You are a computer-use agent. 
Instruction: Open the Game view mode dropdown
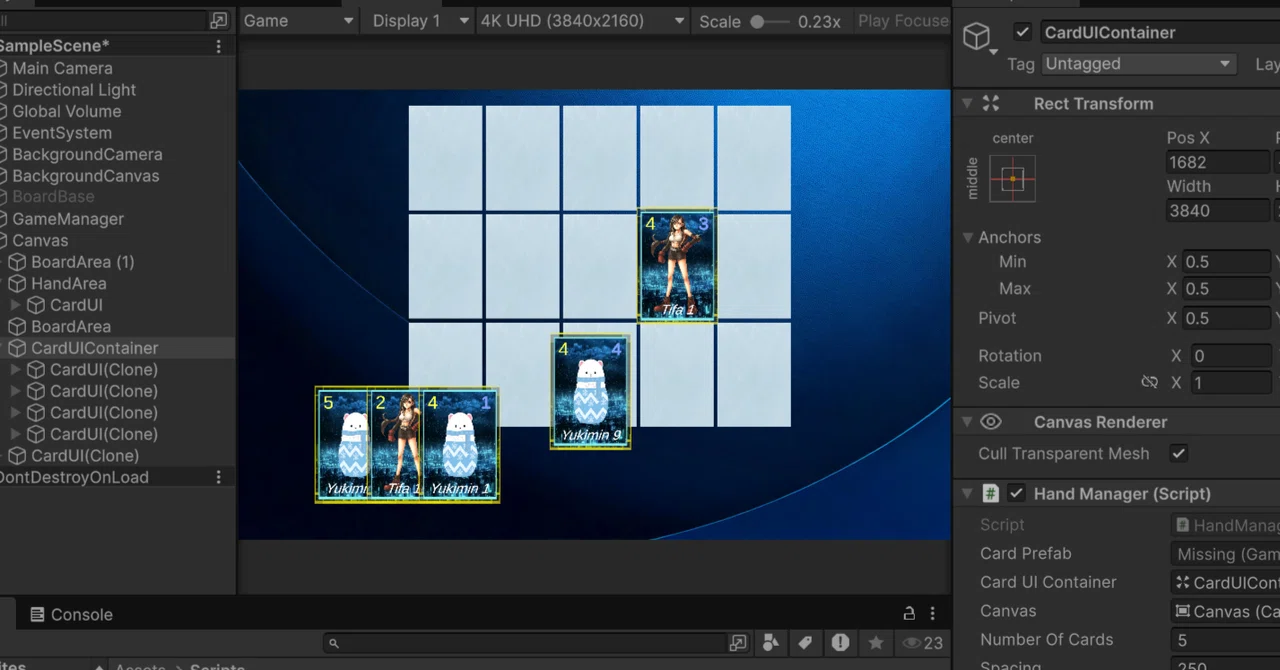tap(298, 20)
